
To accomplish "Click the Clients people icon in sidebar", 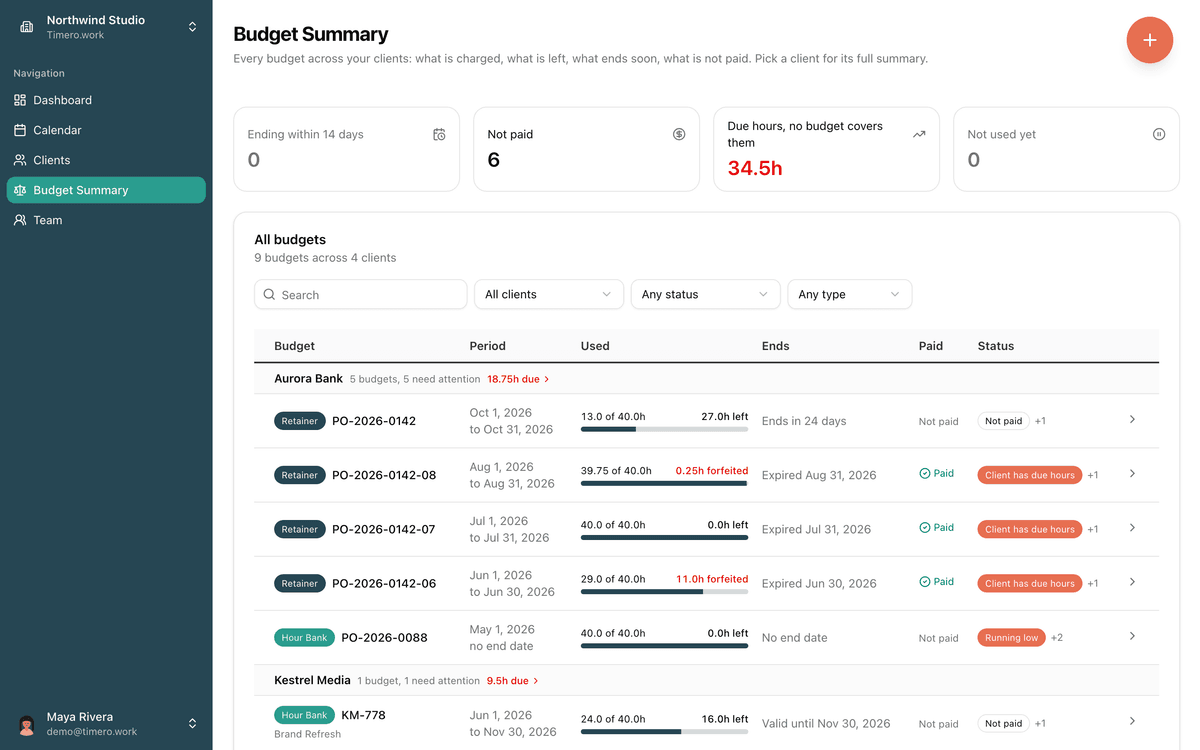I will [20, 160].
